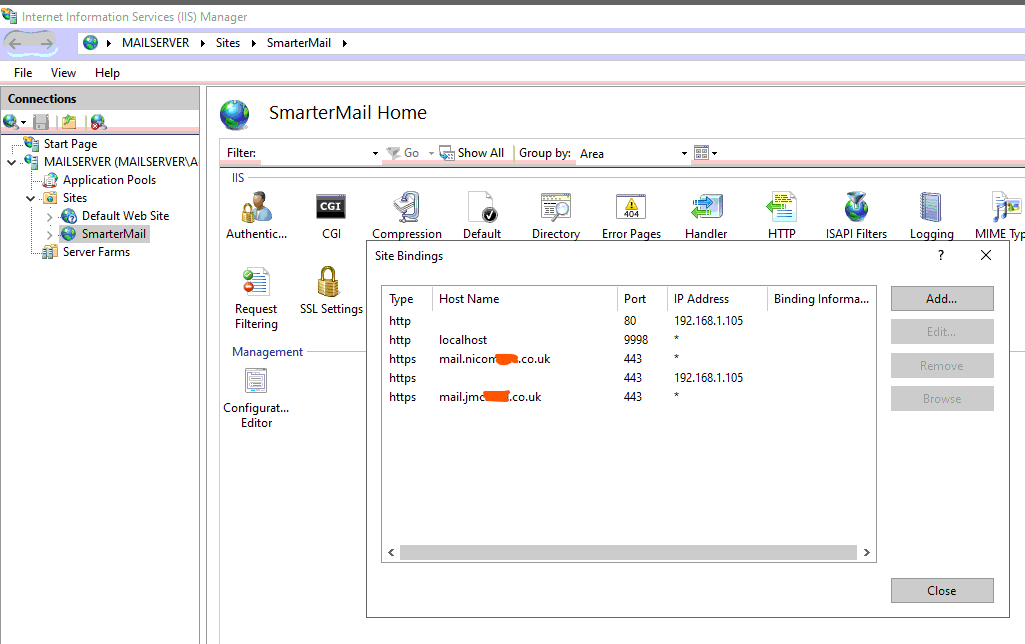The image size is (1025, 644).
Task: Open the View menu
Action: click(x=63, y=73)
